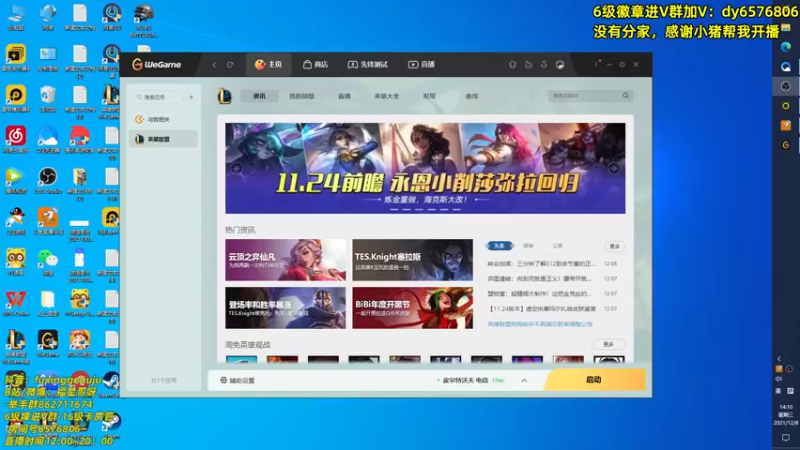
Task: Click the yellow 启动 launch button
Action: coord(594,380)
